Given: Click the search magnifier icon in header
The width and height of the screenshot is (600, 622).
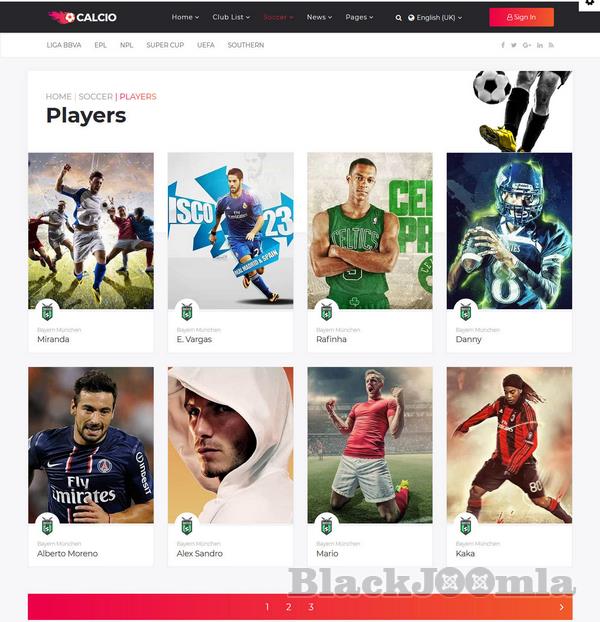Looking at the screenshot, I should coord(398,18).
